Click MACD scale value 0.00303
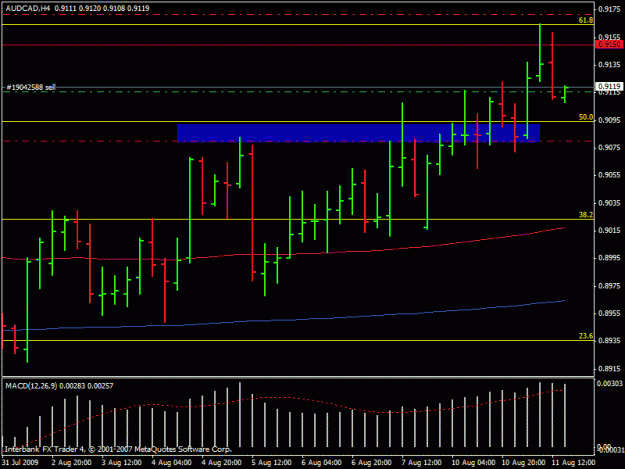The height and width of the screenshot is (469, 625). 609,383
